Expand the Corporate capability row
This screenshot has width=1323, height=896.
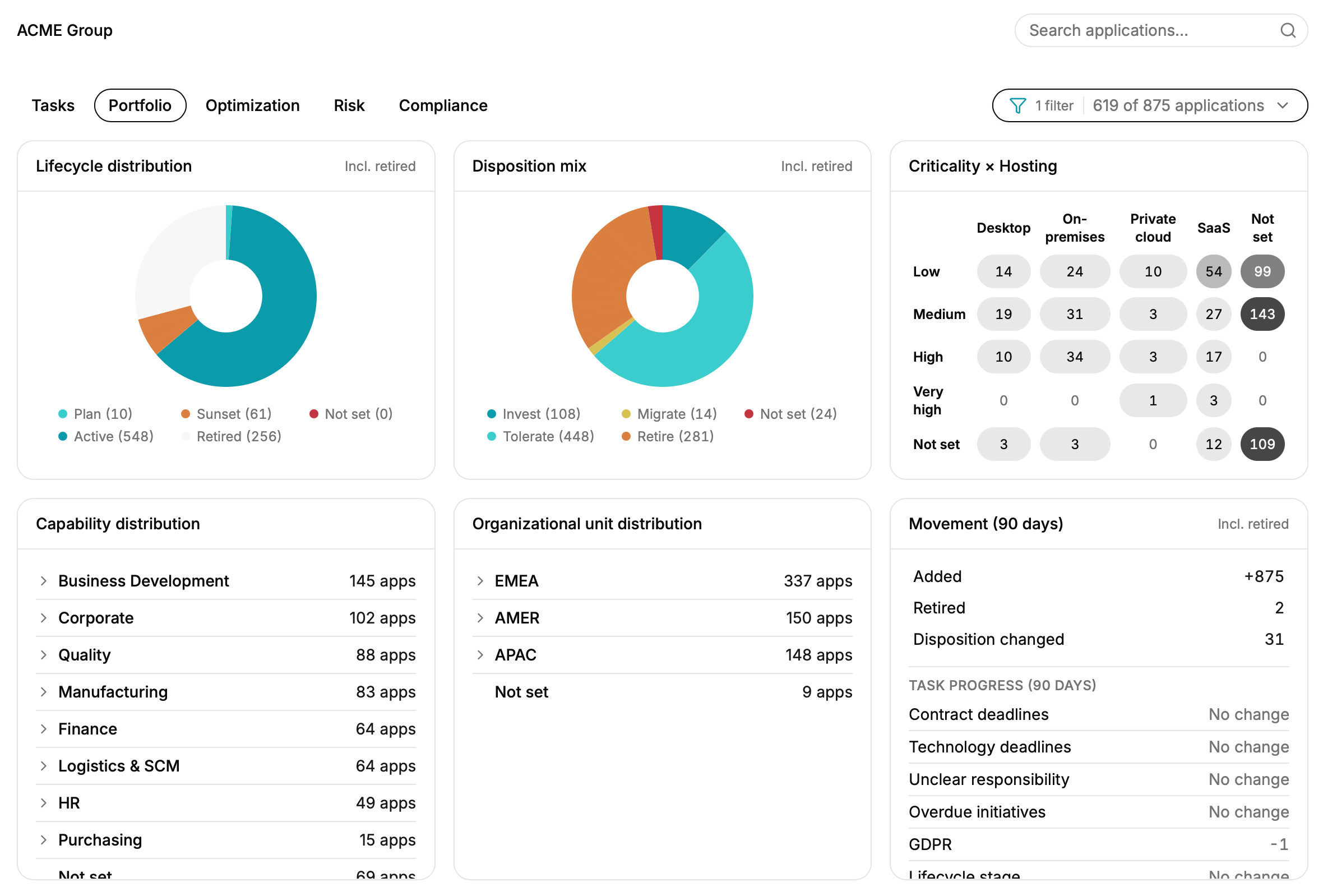point(226,618)
